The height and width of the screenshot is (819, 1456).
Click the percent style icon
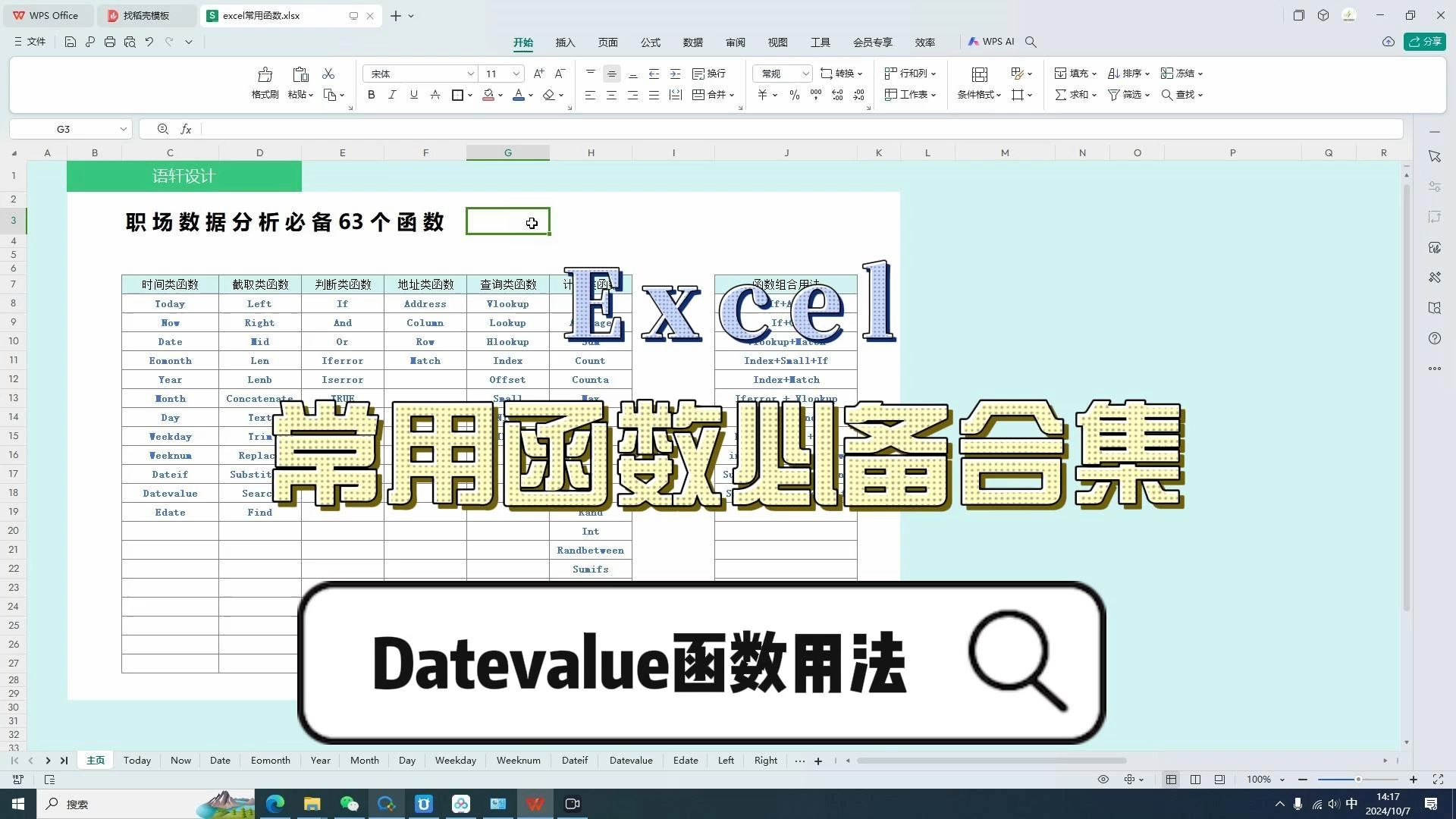tap(794, 94)
